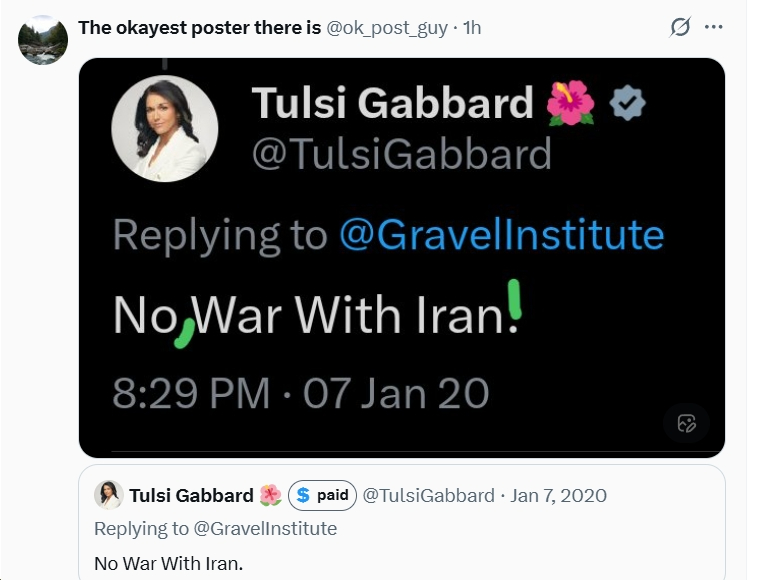Click the quoted post's "Tulsi Gabbard" name
Screen dimensions: 770x580
tap(191, 495)
